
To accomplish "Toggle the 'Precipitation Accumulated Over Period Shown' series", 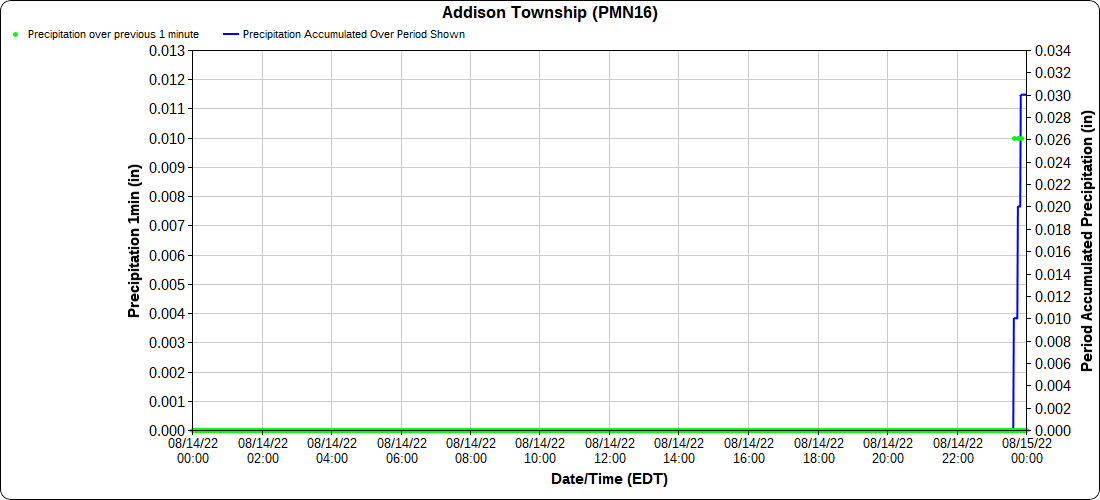I will point(354,34).
